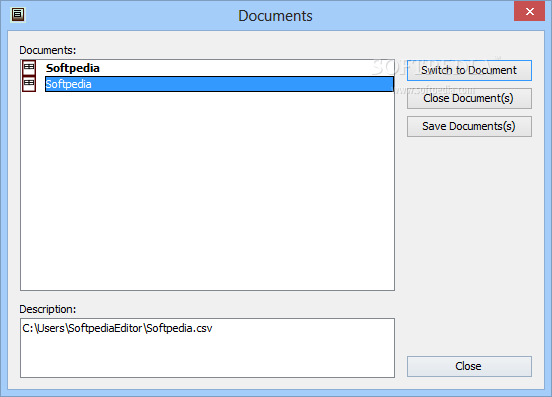Click the Close button at bottom right
This screenshot has height=397, width=552.
[x=469, y=366]
